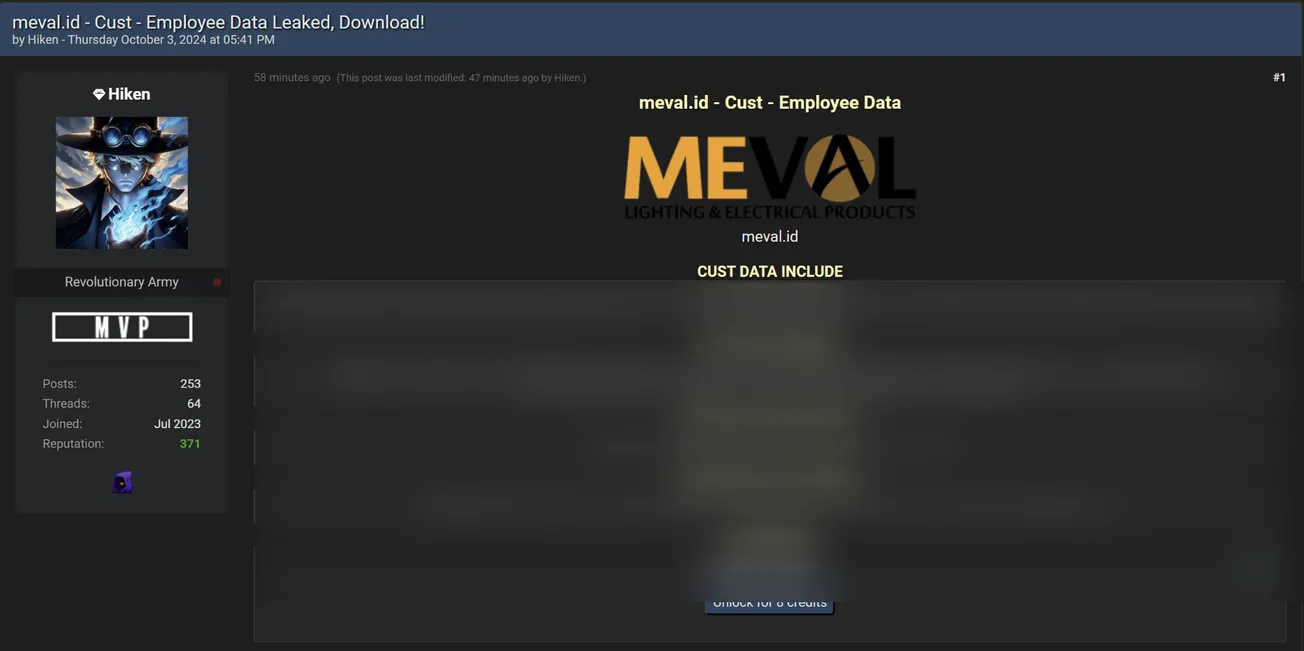
Task: Open Hiken's avatar picture
Action: coord(122,183)
